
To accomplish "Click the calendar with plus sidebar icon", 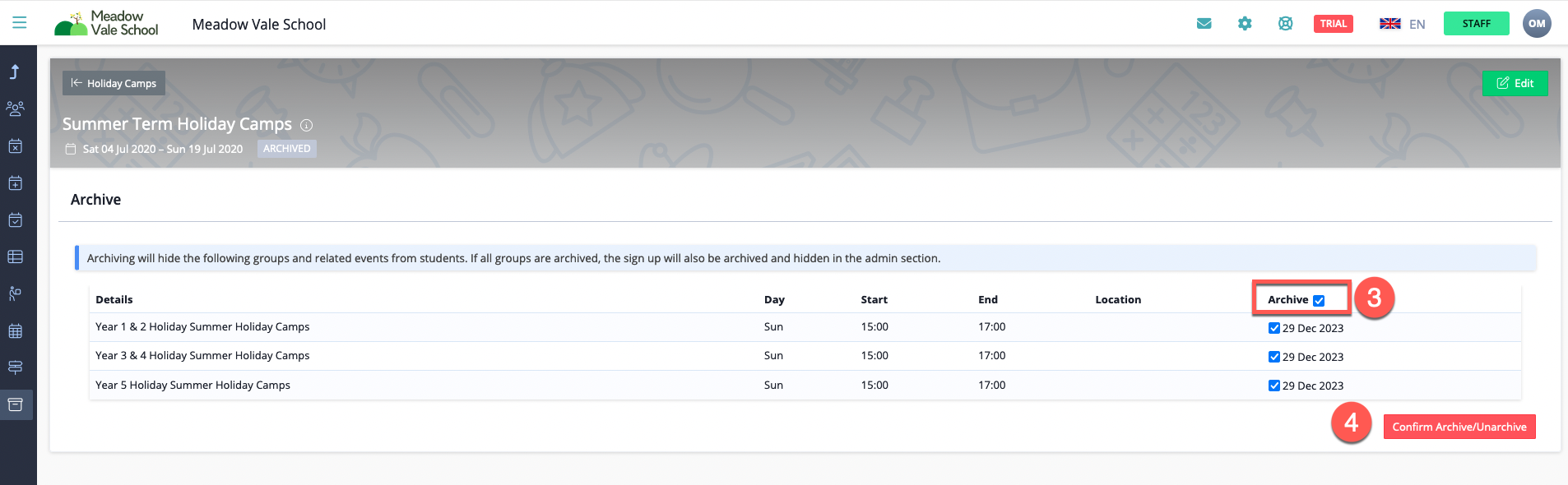I will tap(15, 183).
